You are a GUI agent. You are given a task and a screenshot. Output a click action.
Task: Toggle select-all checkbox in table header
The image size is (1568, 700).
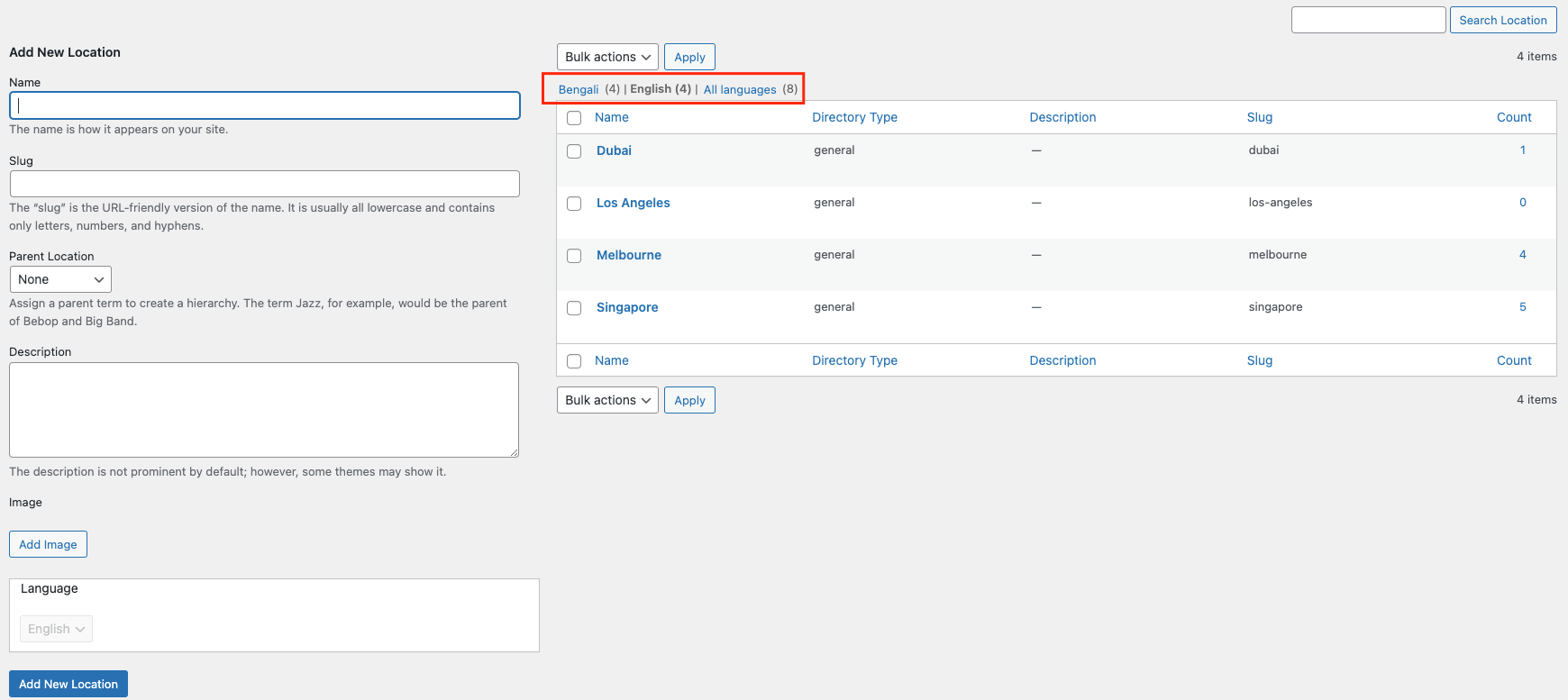point(574,118)
